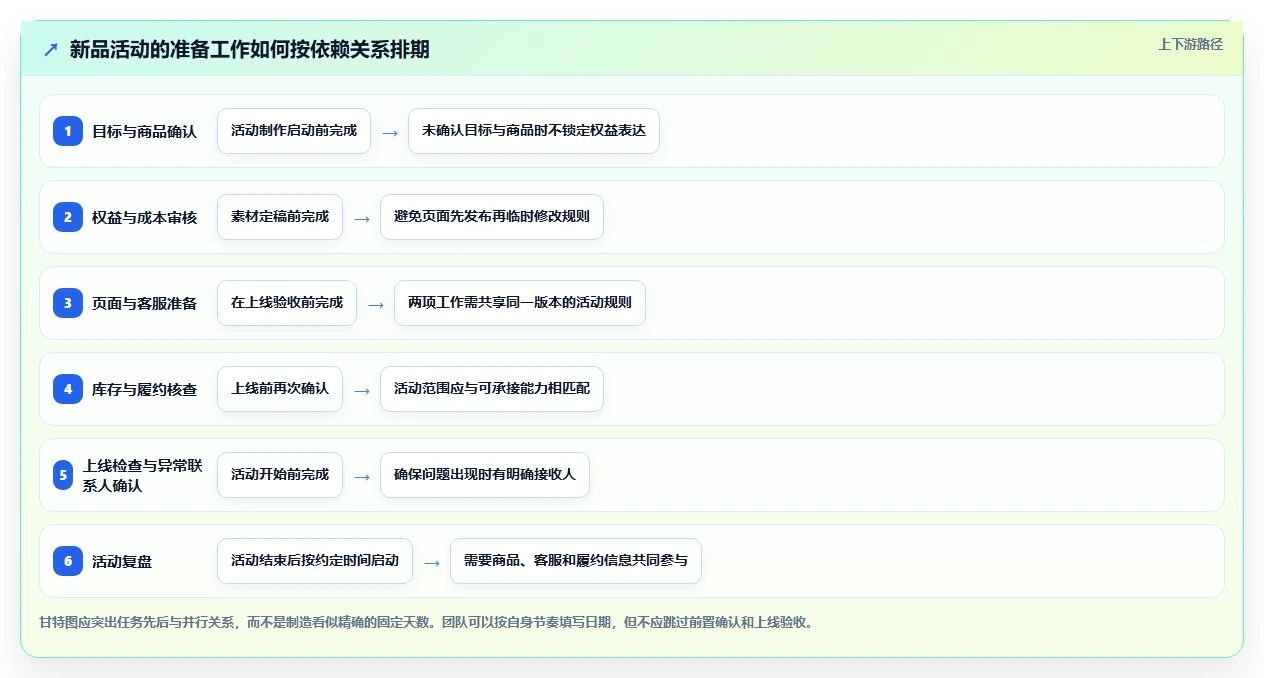Click the arrow after 素材定稿前完成
The height and width of the screenshot is (678, 1264).
[362, 218]
